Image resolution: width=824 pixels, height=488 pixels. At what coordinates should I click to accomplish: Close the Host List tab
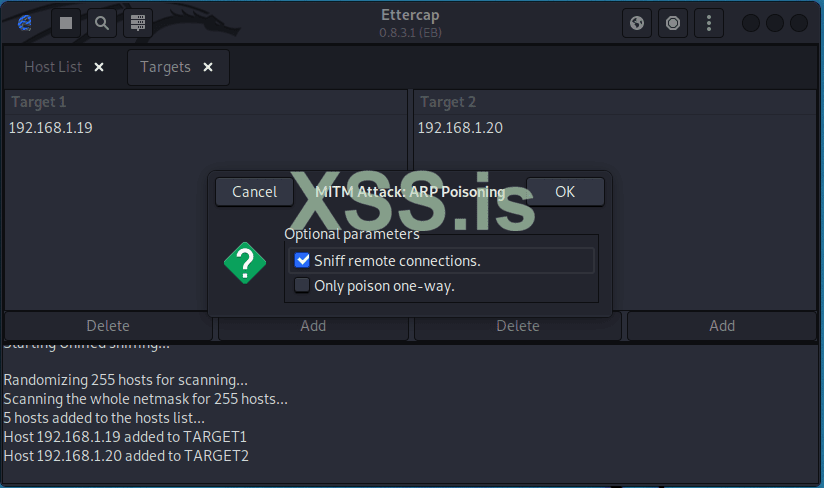(x=99, y=67)
